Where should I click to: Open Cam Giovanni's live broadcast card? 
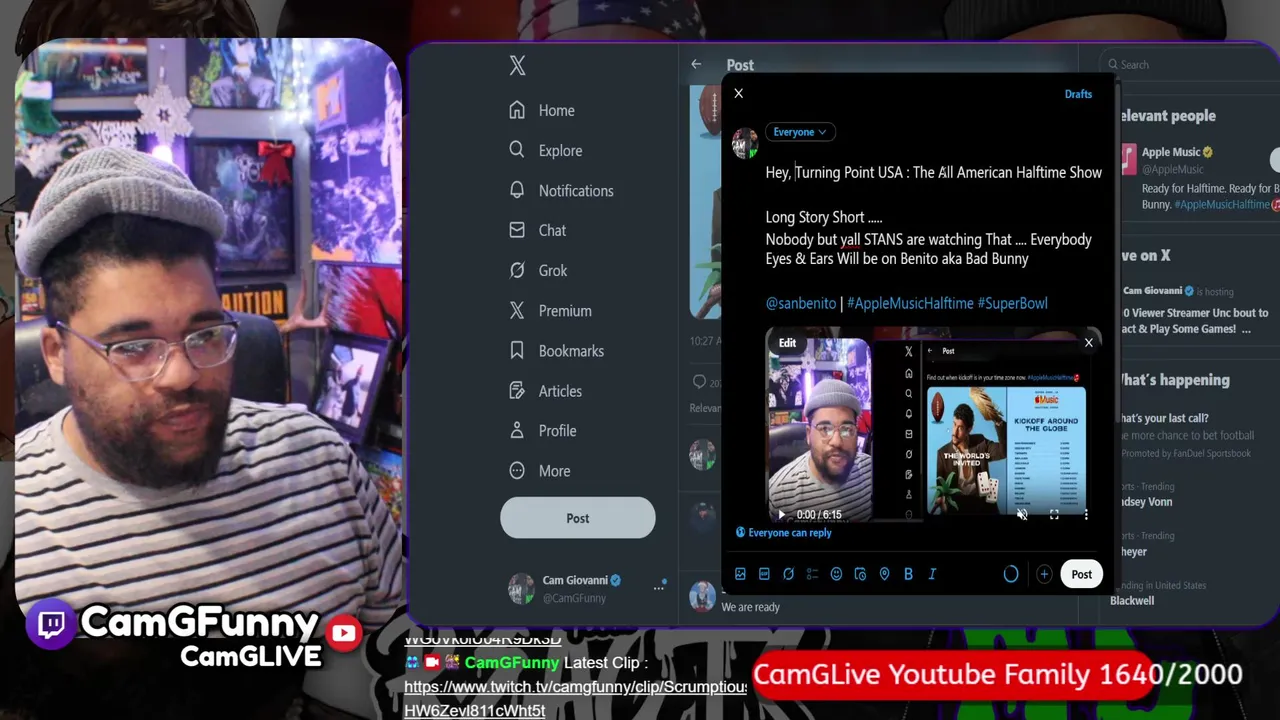click(1196, 310)
